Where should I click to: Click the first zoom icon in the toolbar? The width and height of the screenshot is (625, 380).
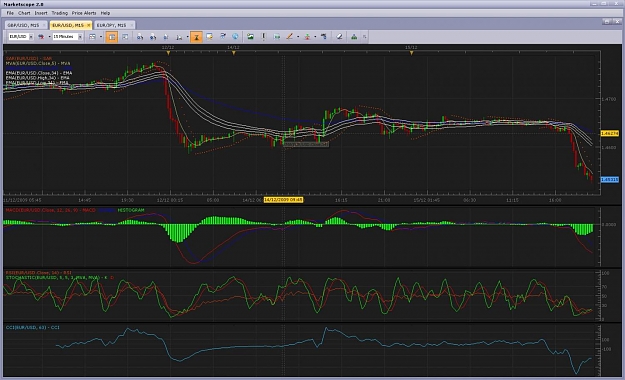coord(140,37)
